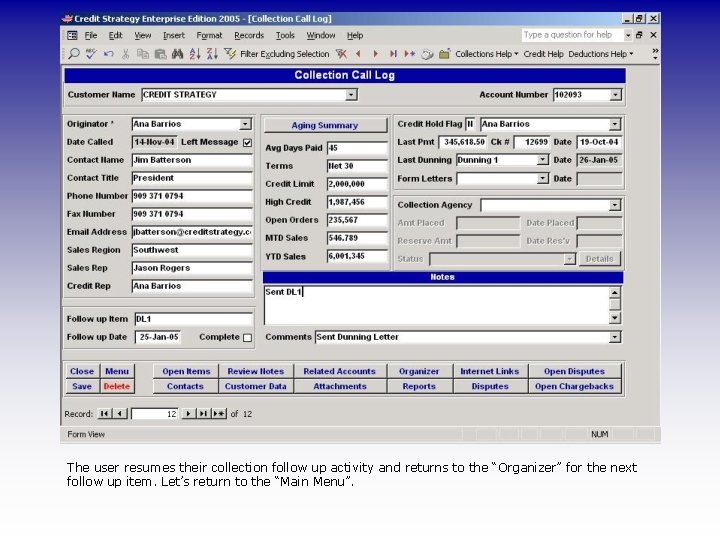The width and height of the screenshot is (720, 540).
Task: Sort descending with the Z-A icon
Action: [x=212, y=54]
